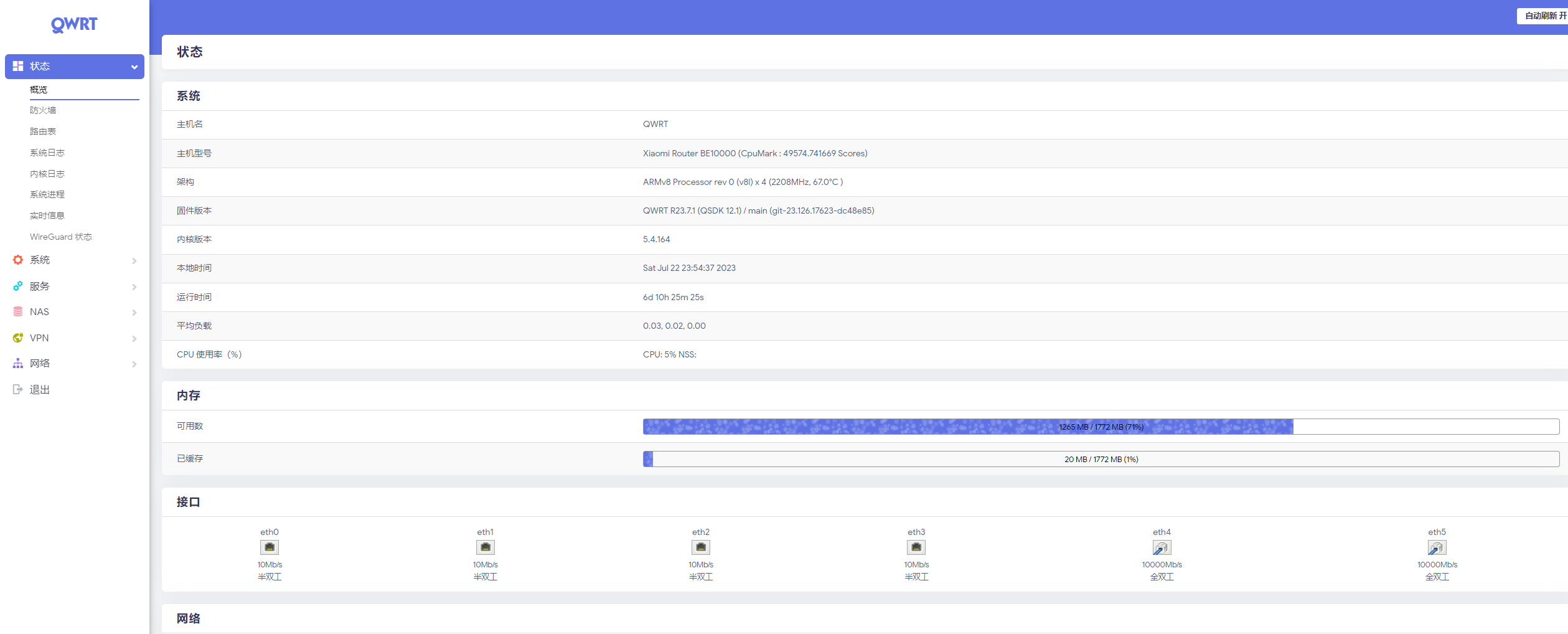Click the eth5 connected port icon
This screenshot has width=1568, height=634.
pos(1436,547)
